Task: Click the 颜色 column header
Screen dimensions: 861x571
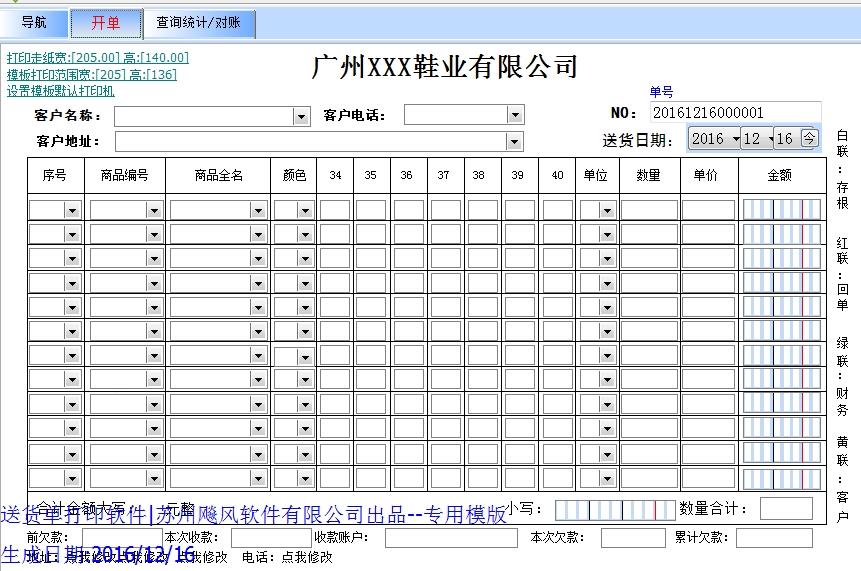Action: (294, 175)
